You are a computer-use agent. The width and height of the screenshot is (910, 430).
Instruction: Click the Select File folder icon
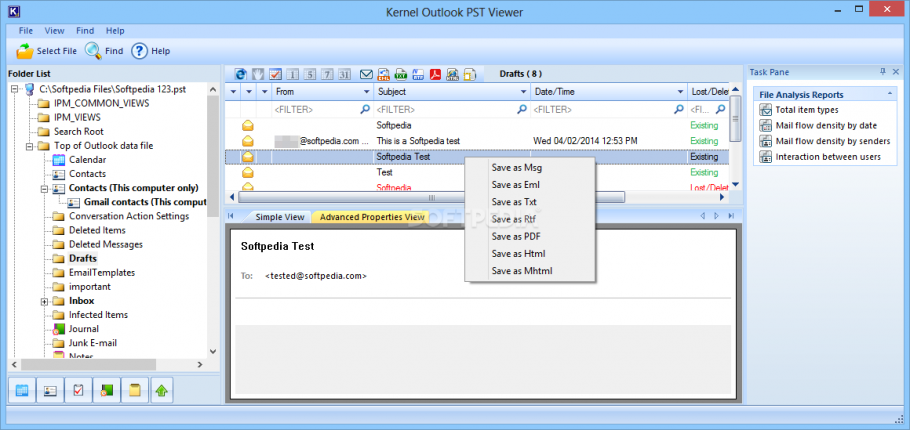click(25, 51)
